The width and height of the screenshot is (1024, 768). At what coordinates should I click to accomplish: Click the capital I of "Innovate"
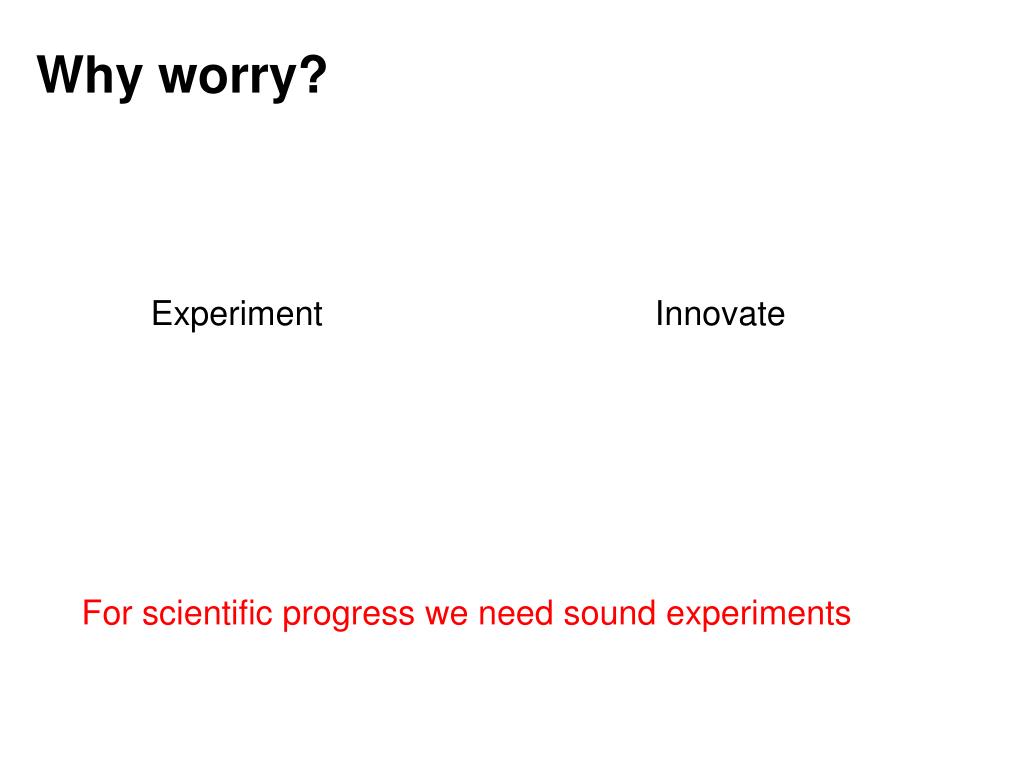click(660, 313)
